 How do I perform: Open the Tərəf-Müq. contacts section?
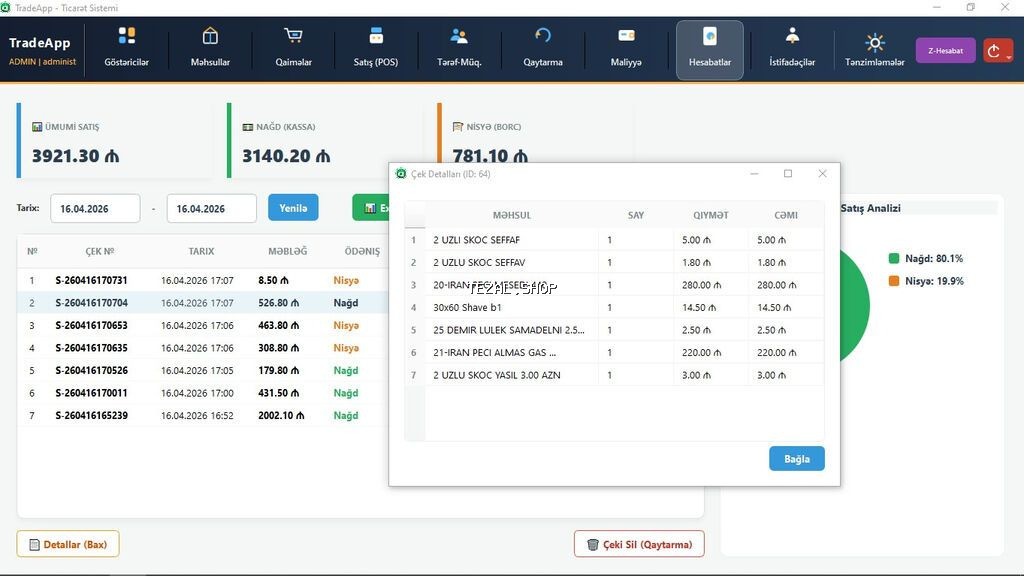(x=459, y=45)
